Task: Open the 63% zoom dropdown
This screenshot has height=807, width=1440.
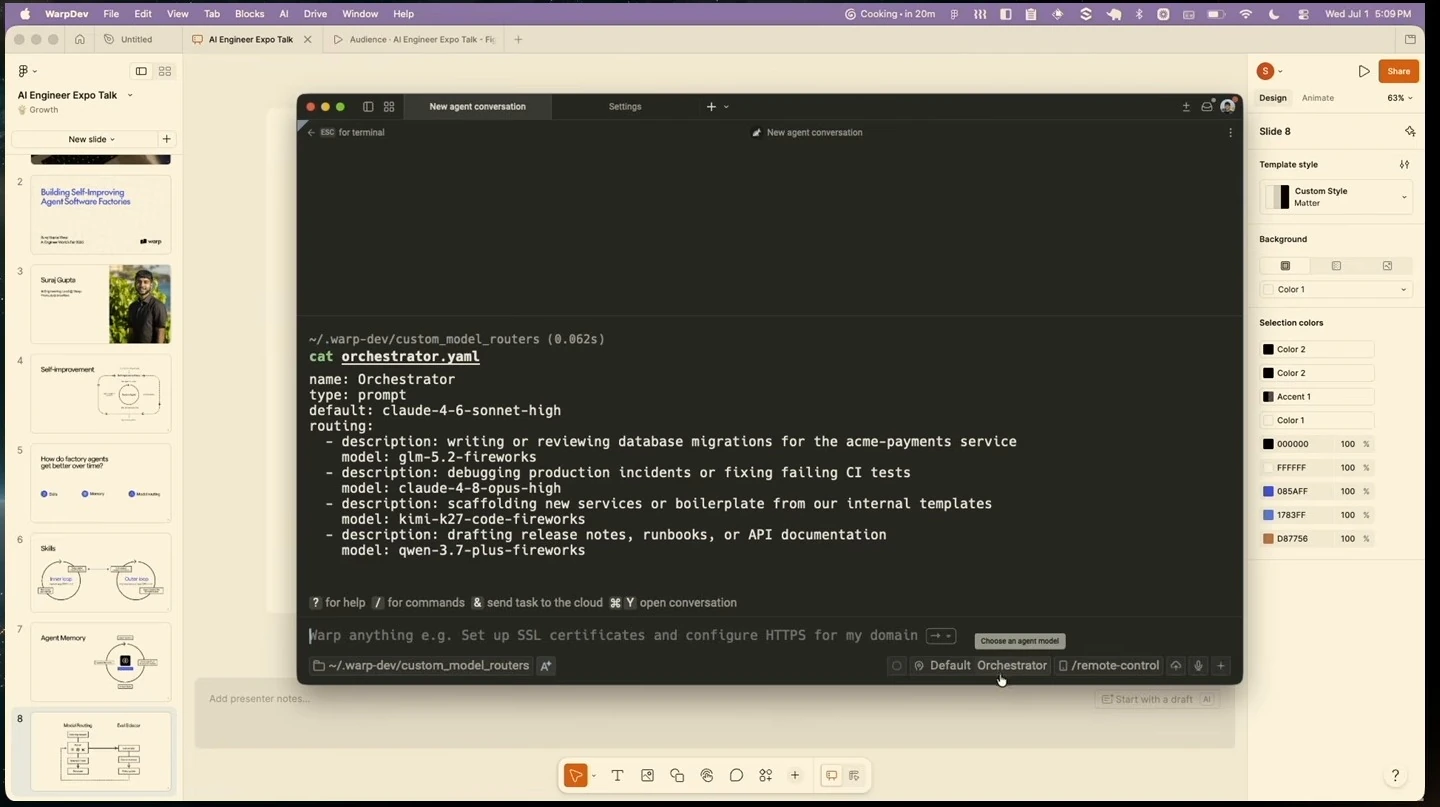Action: 1399,98
